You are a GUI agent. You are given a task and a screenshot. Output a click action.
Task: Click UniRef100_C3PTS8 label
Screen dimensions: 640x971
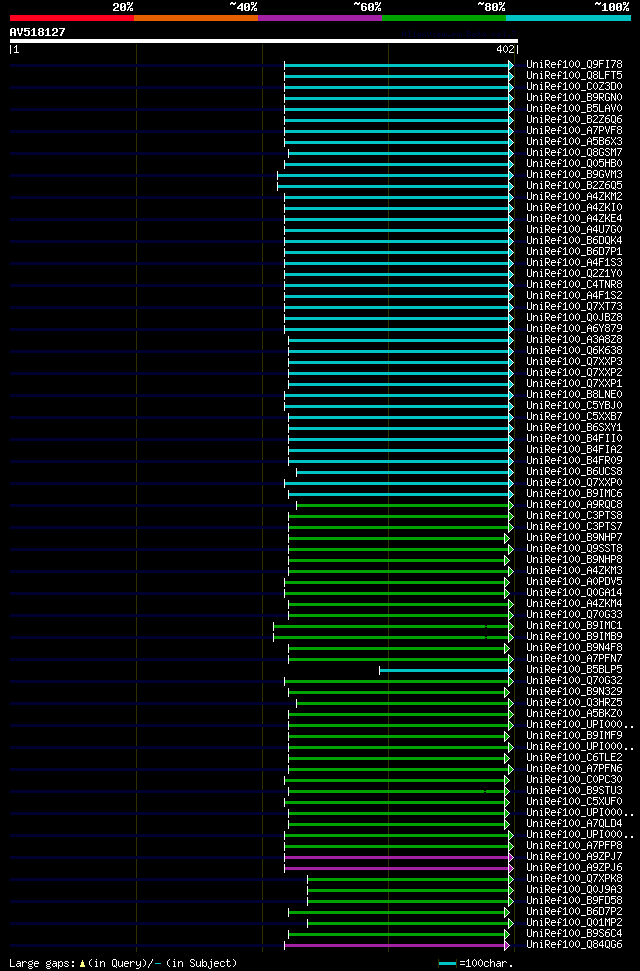574,515
